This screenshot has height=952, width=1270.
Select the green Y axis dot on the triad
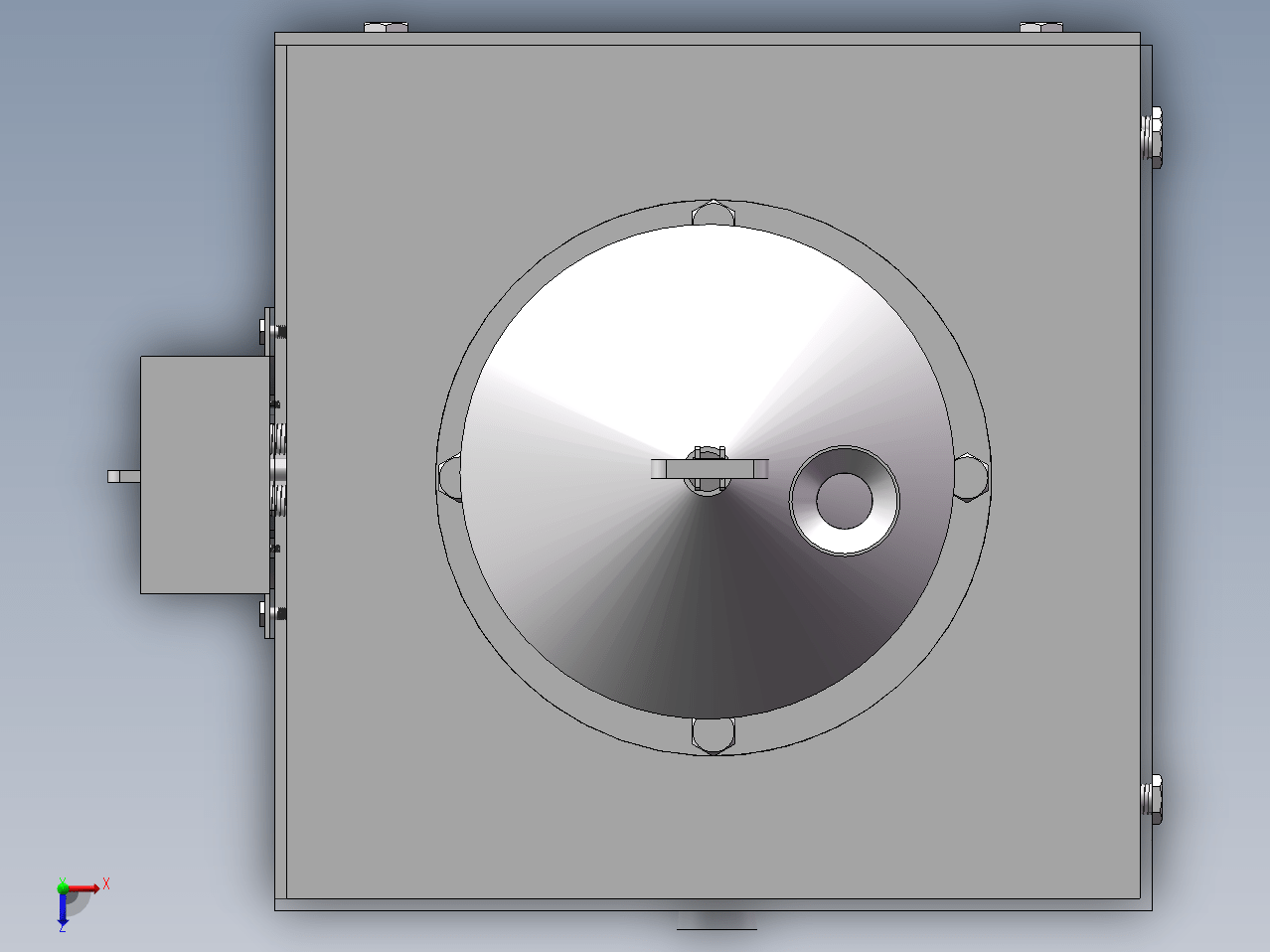click(63, 886)
